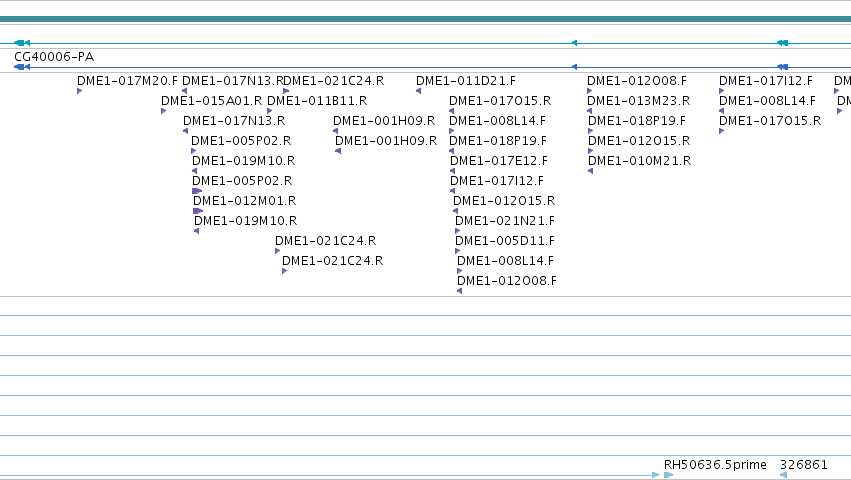
Task: Select the DME1-013M23.R feature label
Action: (x=638, y=100)
